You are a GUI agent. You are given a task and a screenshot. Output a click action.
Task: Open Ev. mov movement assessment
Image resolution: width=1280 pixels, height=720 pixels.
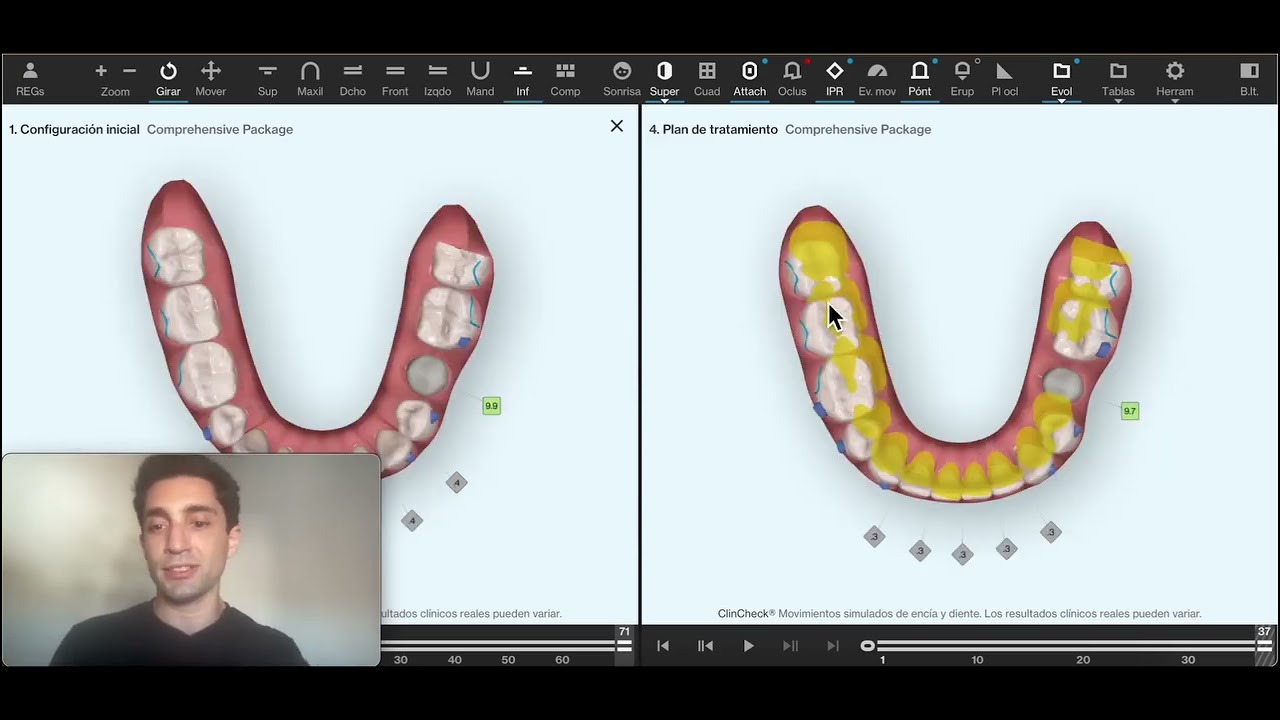877,79
